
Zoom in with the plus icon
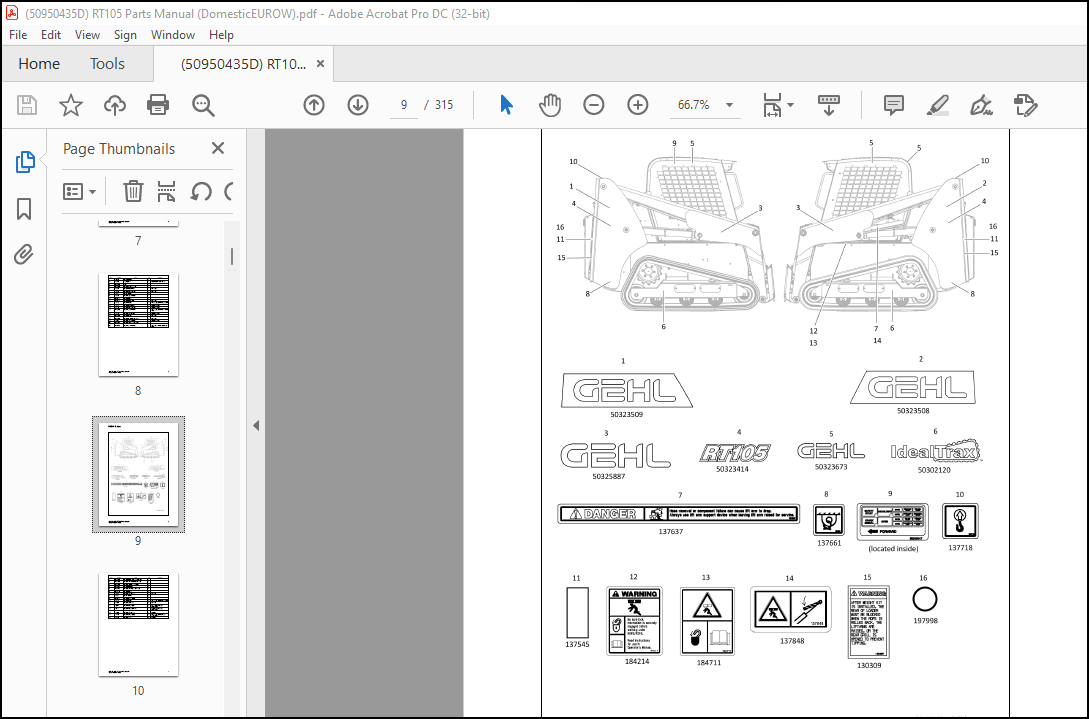pyautogui.click(x=638, y=105)
